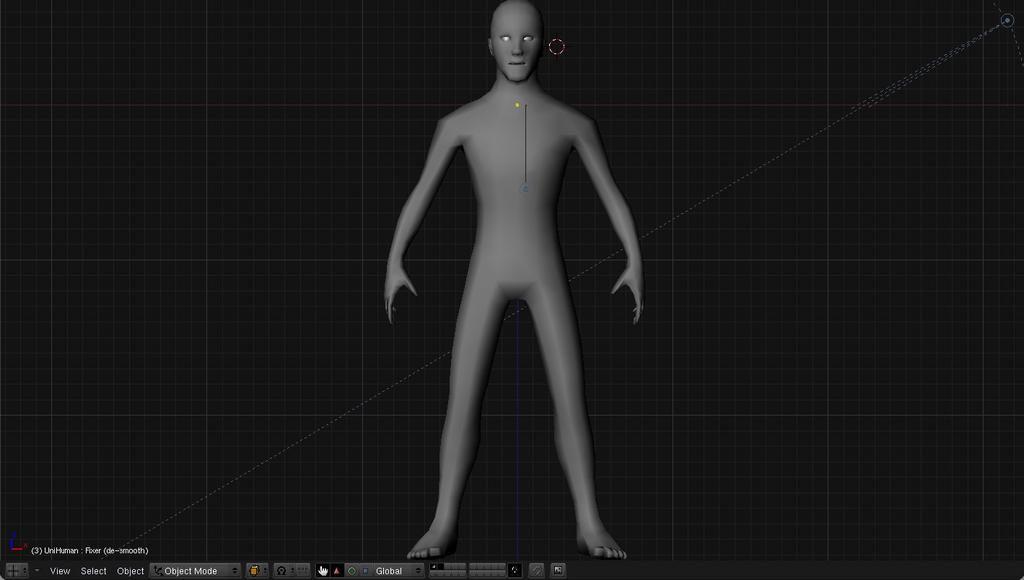Toggle the snap during transform icon

coord(536,571)
